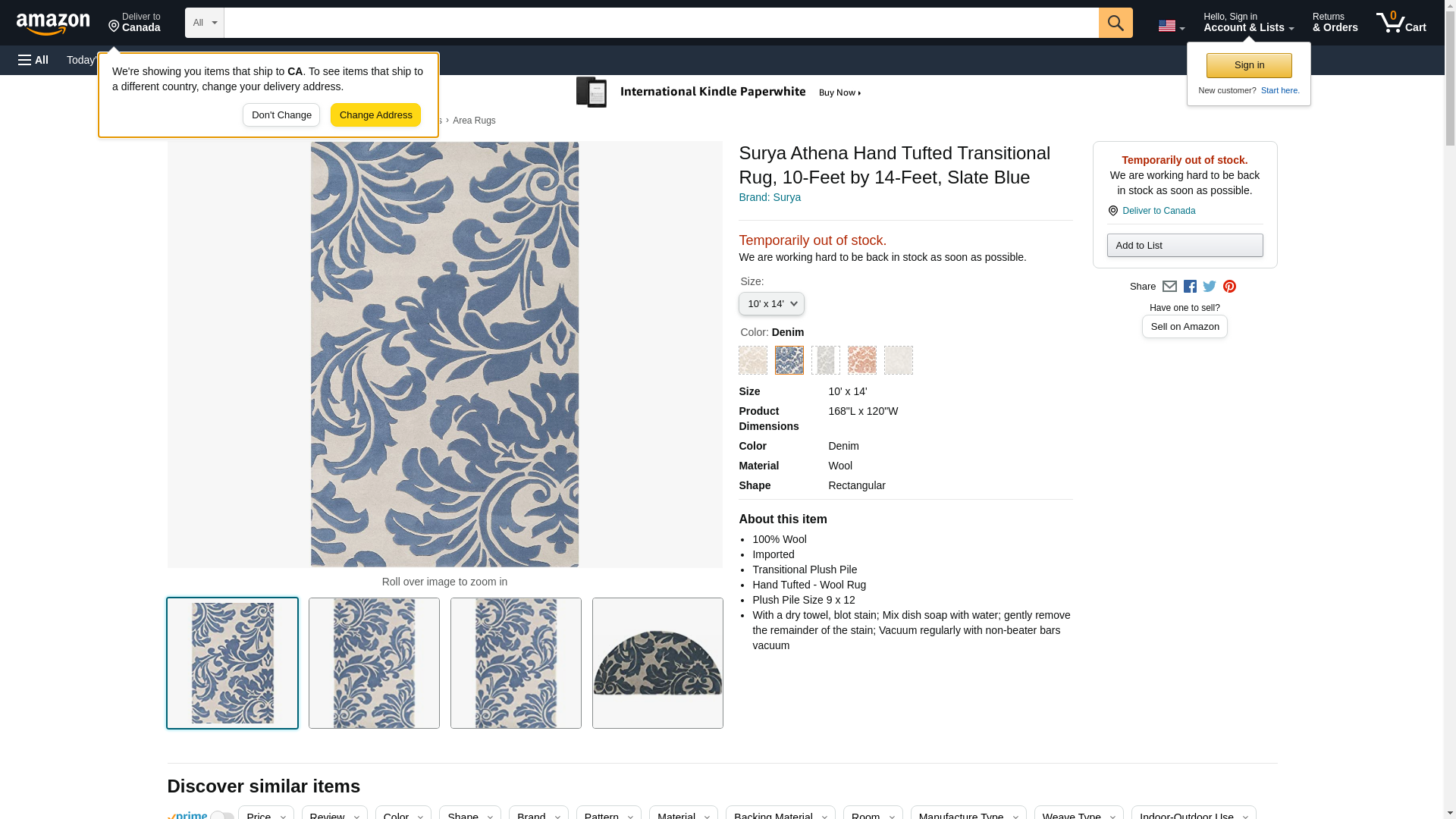Screen dimensions: 1456x819
Task: Share product on Twitter
Action: [1210, 287]
